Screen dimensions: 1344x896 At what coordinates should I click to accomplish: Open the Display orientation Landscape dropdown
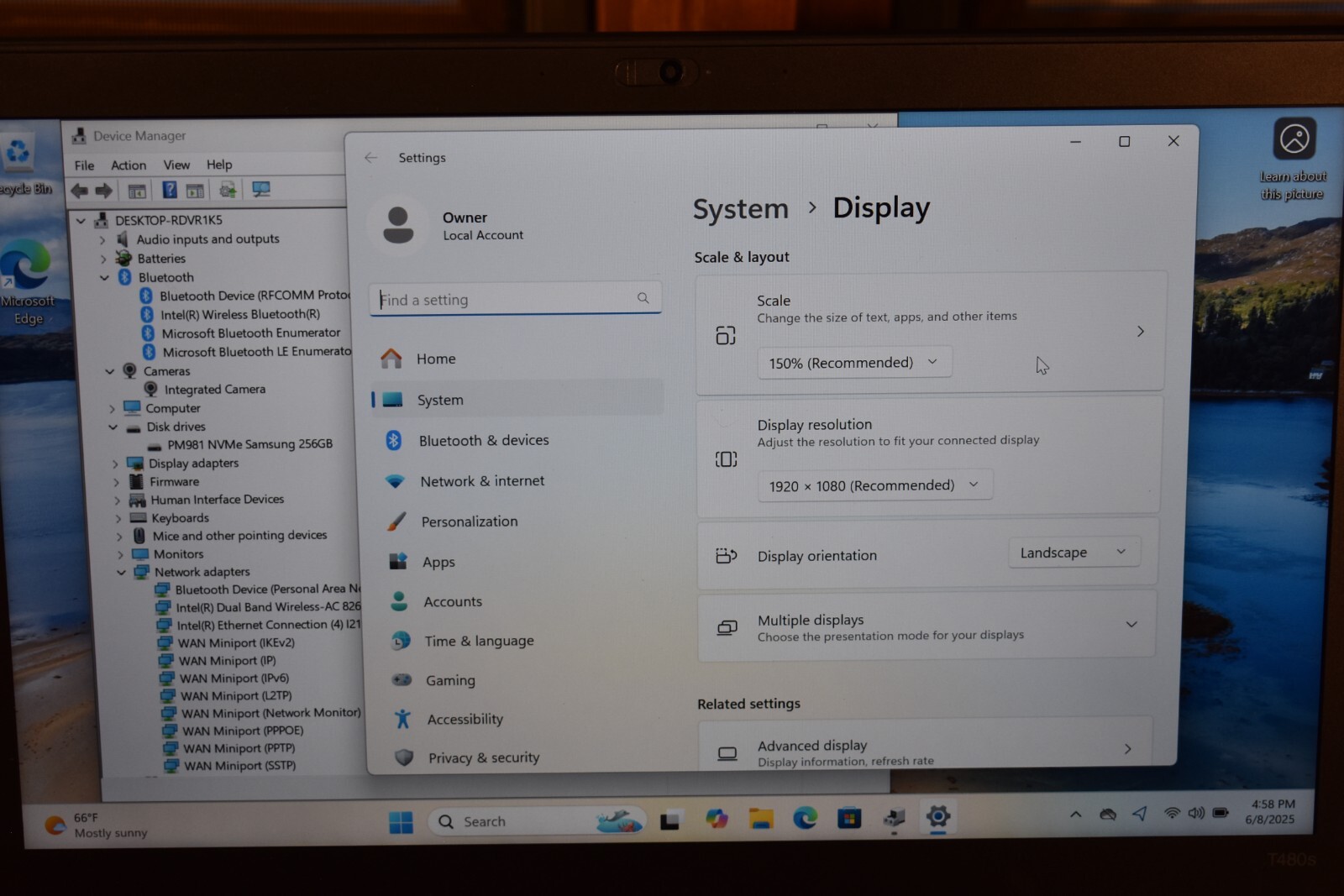[1074, 552]
